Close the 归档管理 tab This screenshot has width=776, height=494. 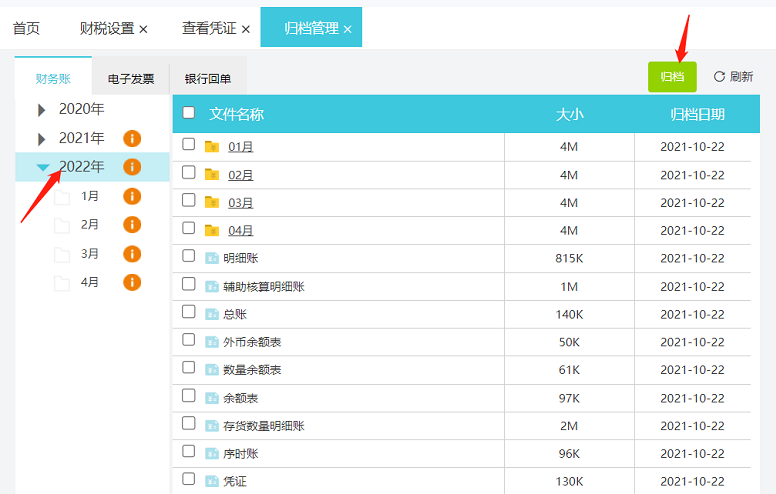[348, 29]
